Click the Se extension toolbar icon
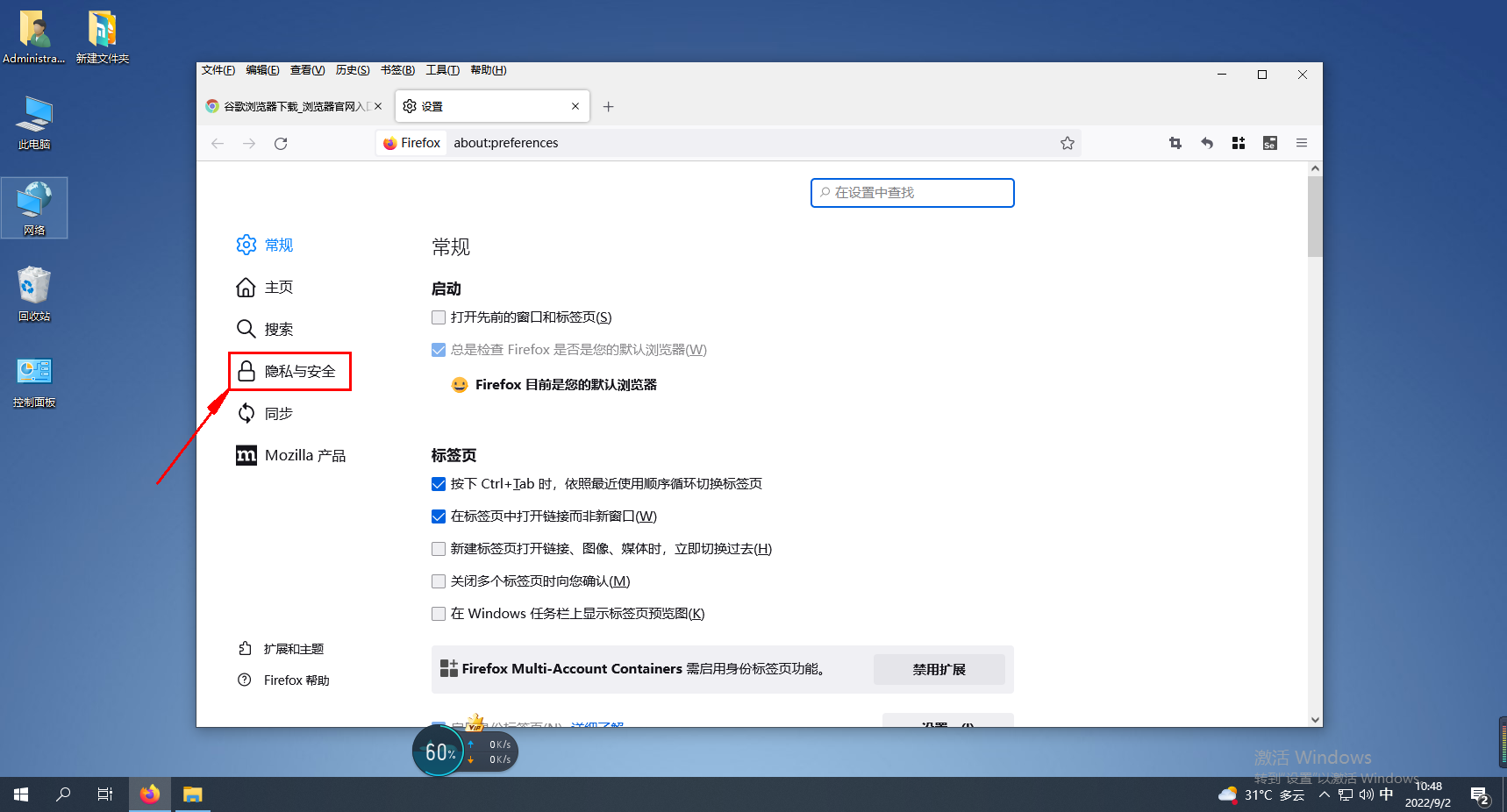 (1270, 143)
